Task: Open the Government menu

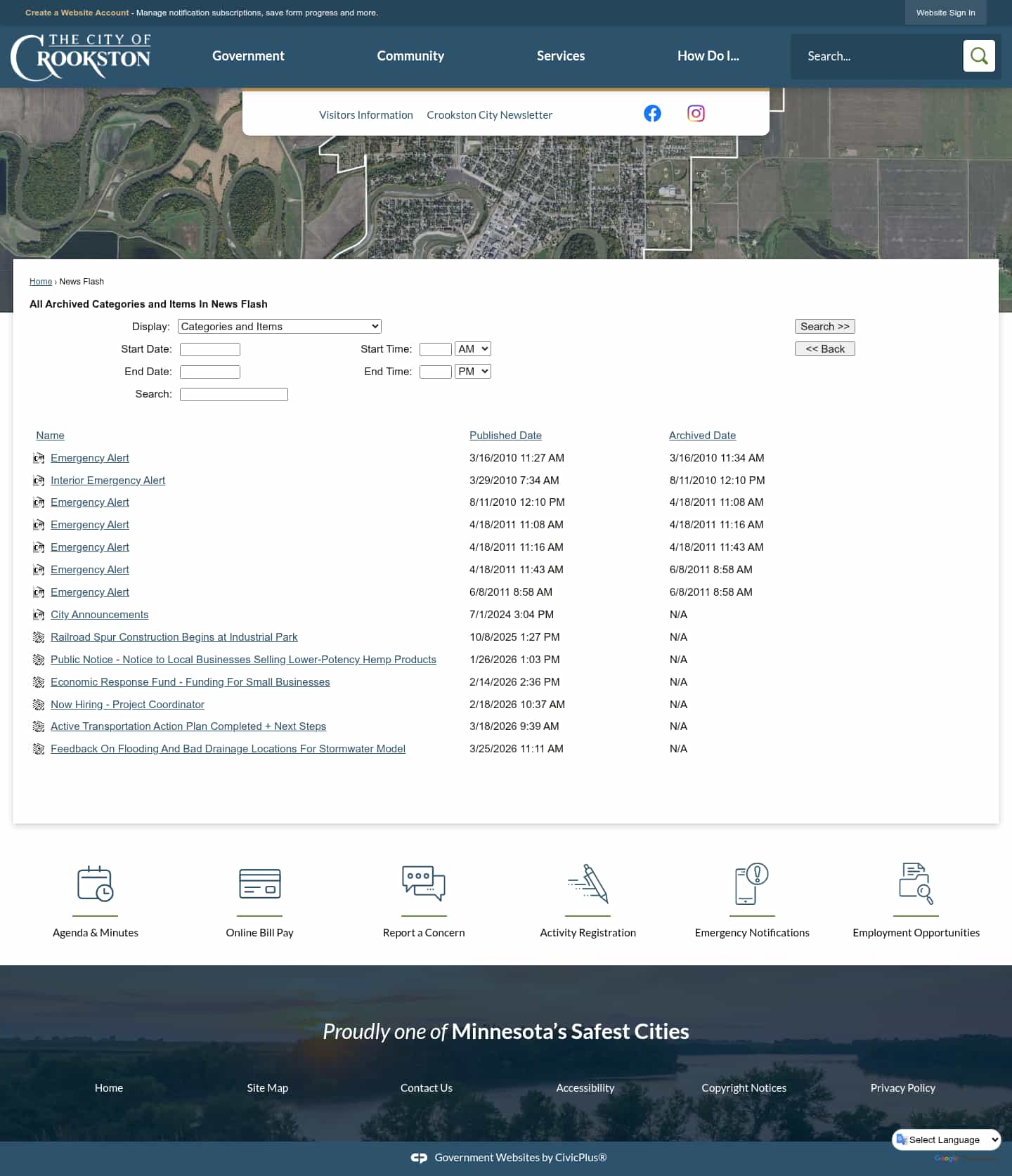Action: 248,56
